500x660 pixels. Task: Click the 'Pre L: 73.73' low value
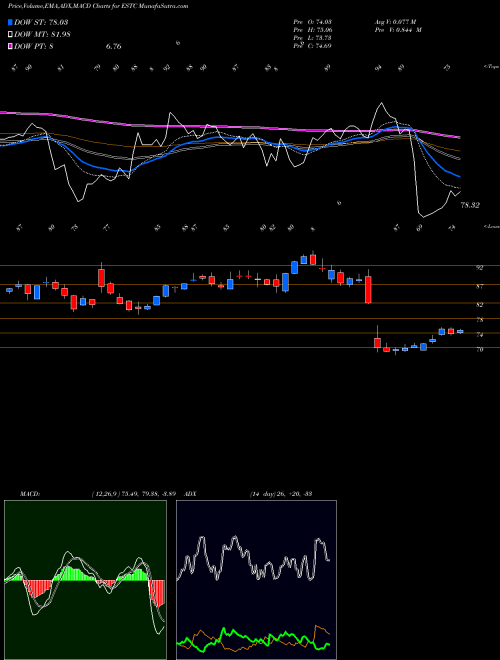tap(312, 37)
